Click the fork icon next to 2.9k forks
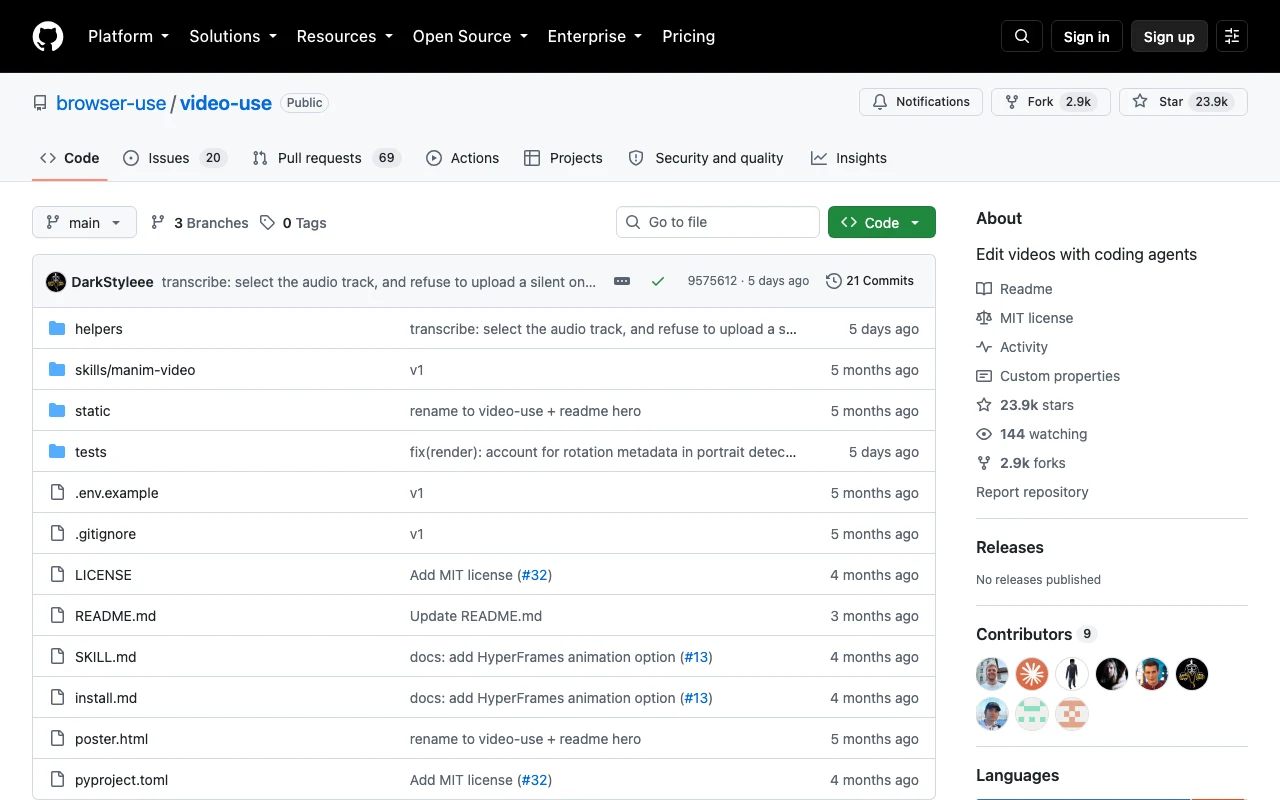Viewport: 1280px width, 800px height. (x=984, y=463)
